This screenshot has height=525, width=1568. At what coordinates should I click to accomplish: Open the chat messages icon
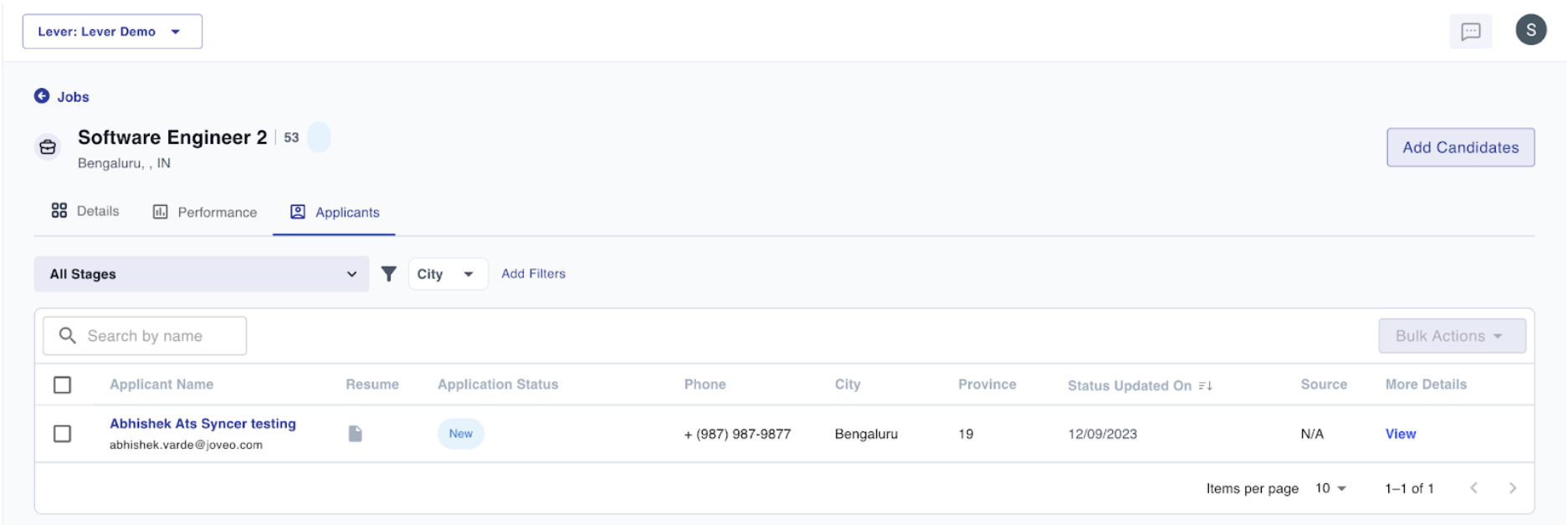pos(1470,32)
